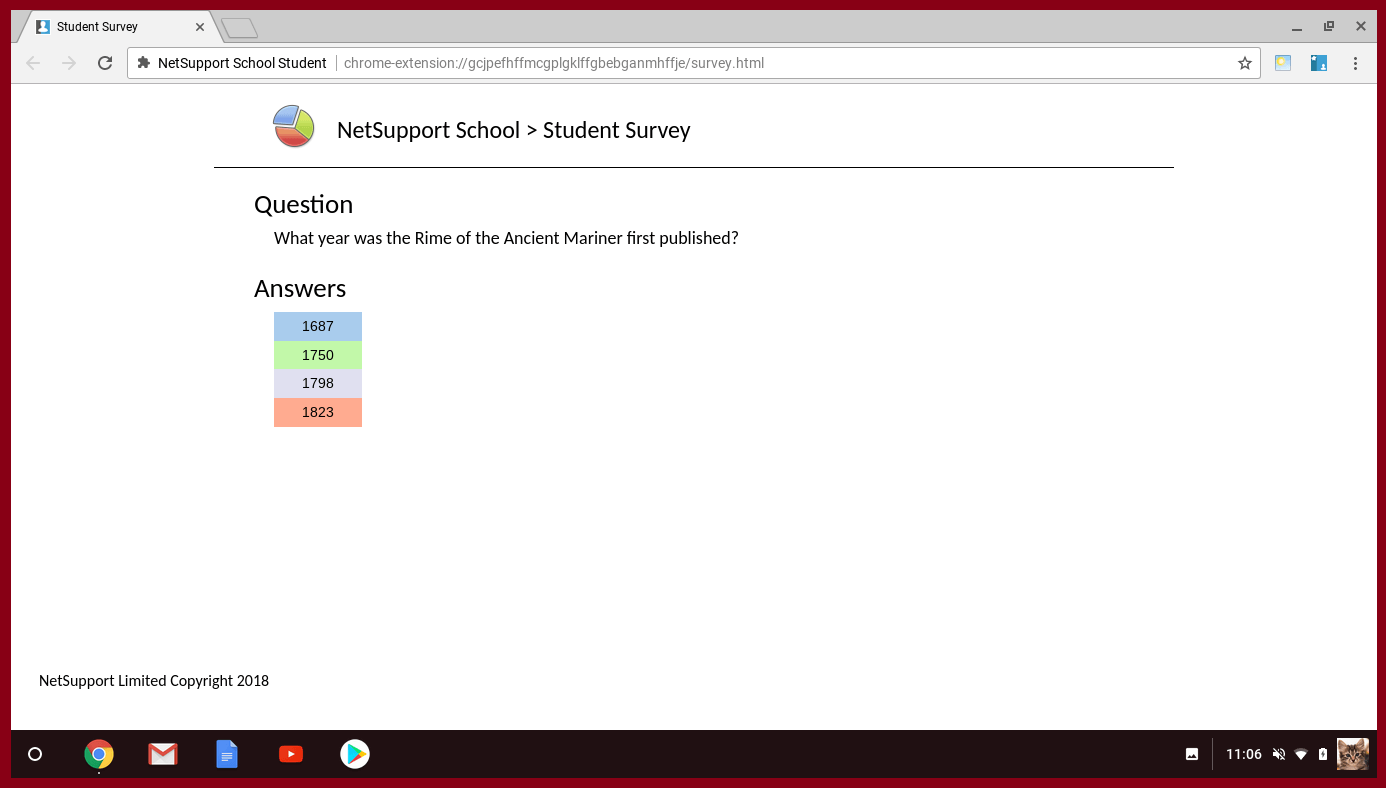Close the Student Survey tab
Image resolution: width=1386 pixels, height=788 pixels.
(200, 27)
